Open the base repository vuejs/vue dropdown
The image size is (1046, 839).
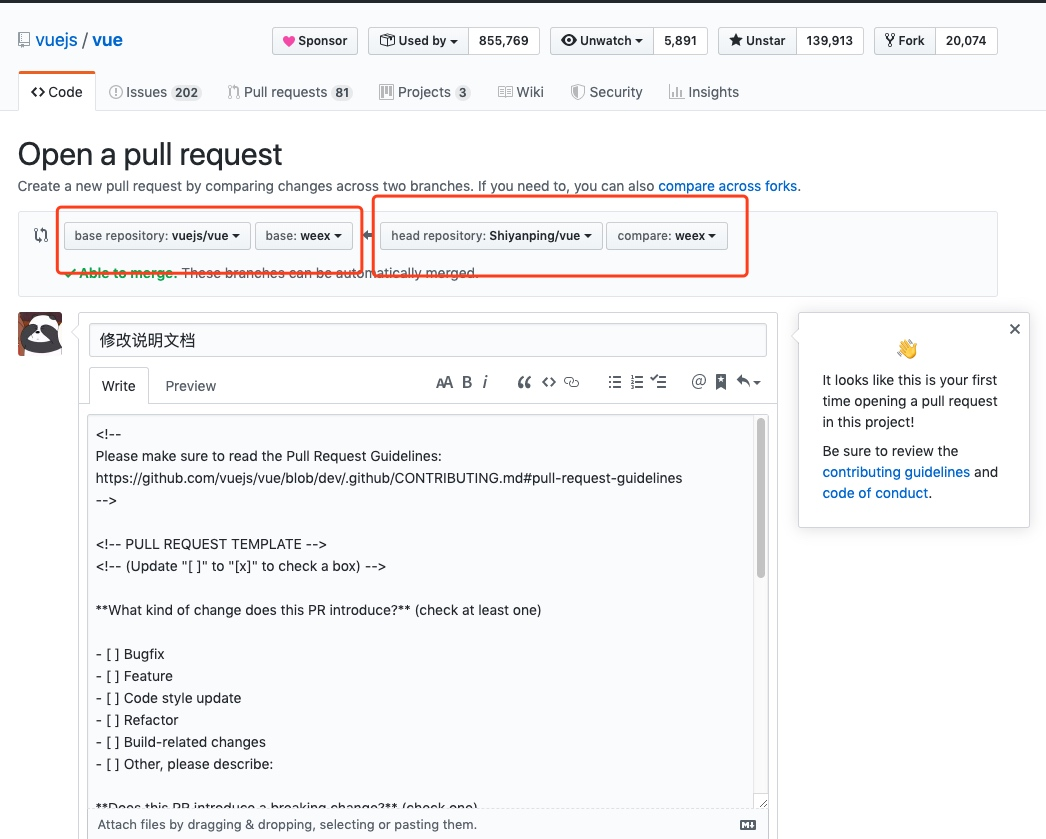(157, 236)
